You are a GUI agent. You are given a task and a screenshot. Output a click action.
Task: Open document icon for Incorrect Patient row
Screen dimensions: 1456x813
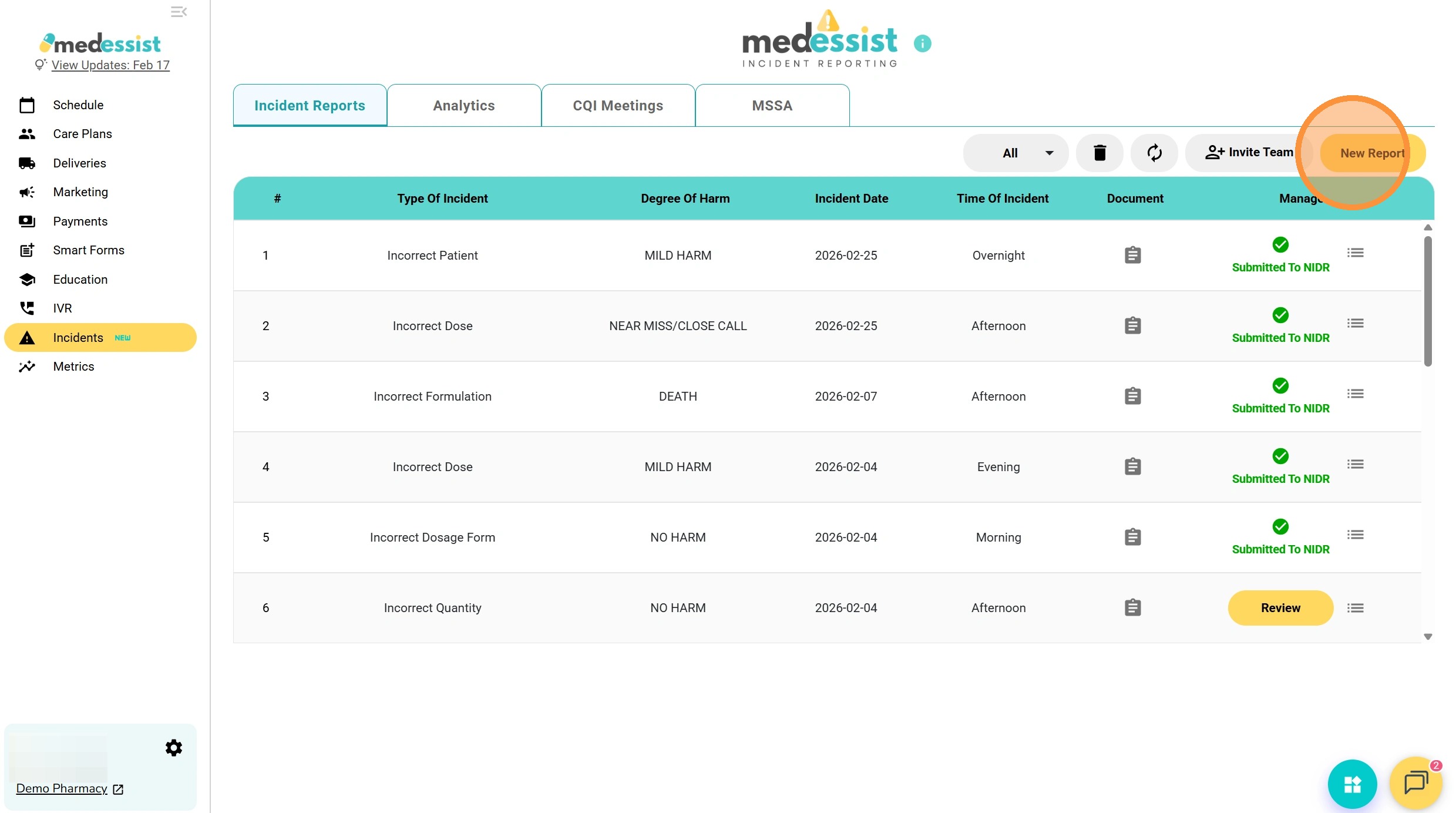pos(1132,256)
